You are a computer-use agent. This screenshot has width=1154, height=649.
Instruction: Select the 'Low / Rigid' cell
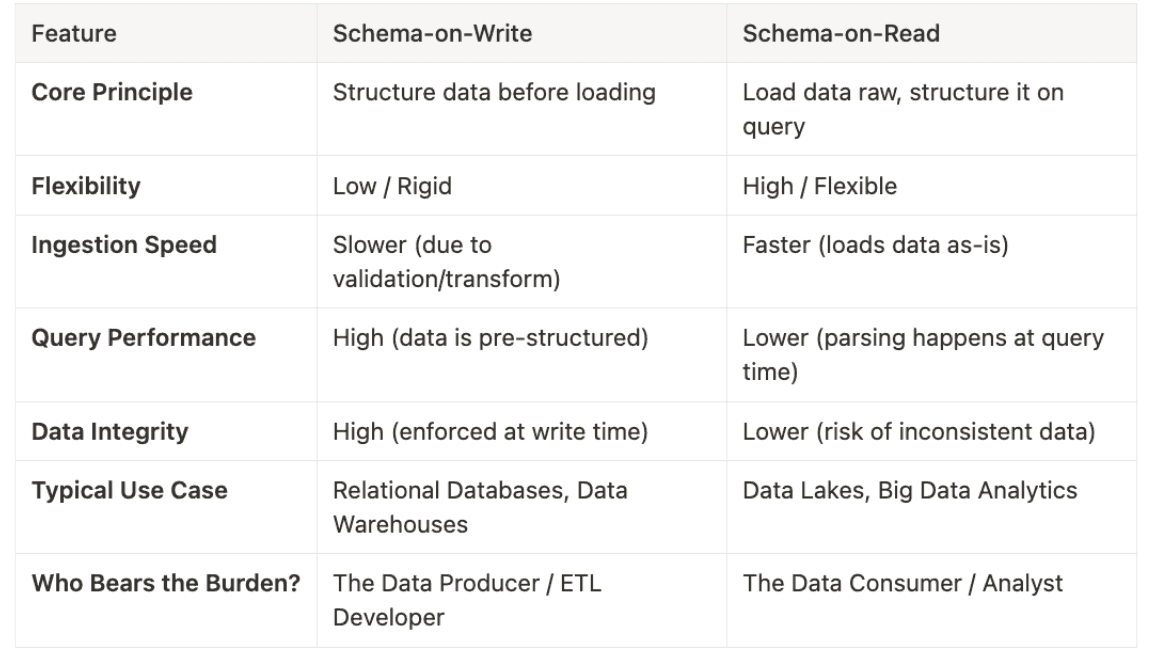[x=390, y=186]
